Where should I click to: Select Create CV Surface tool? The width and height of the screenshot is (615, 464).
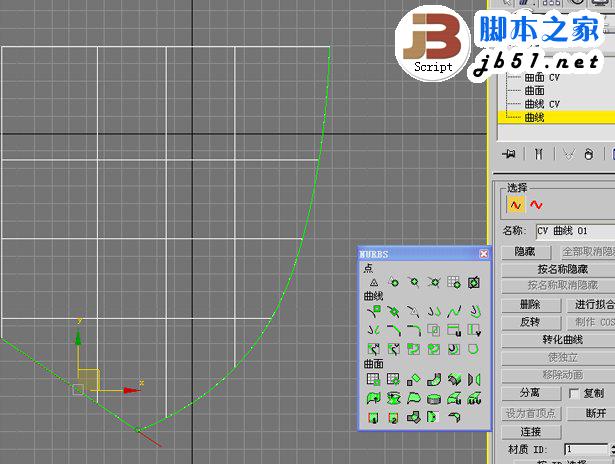click(374, 379)
